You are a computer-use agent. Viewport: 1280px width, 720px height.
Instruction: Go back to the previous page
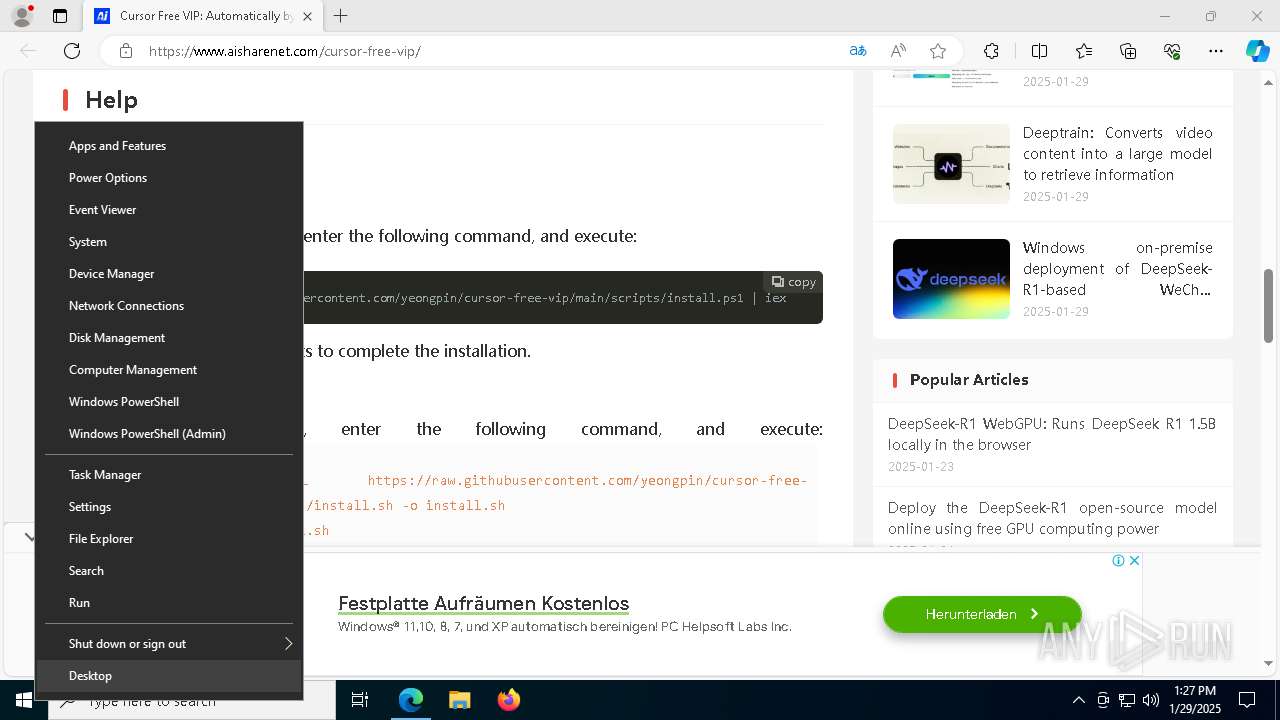[x=28, y=51]
